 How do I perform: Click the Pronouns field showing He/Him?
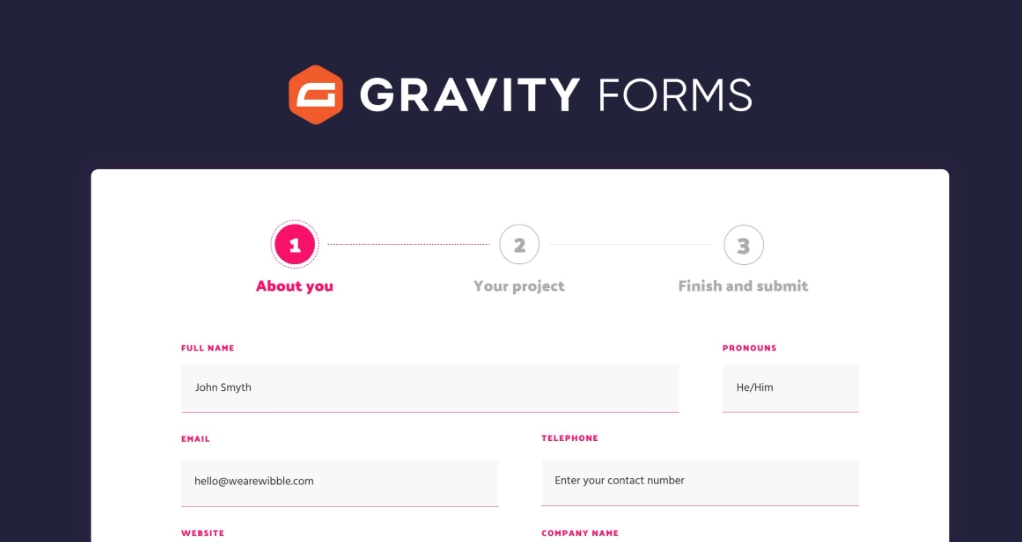click(x=791, y=388)
